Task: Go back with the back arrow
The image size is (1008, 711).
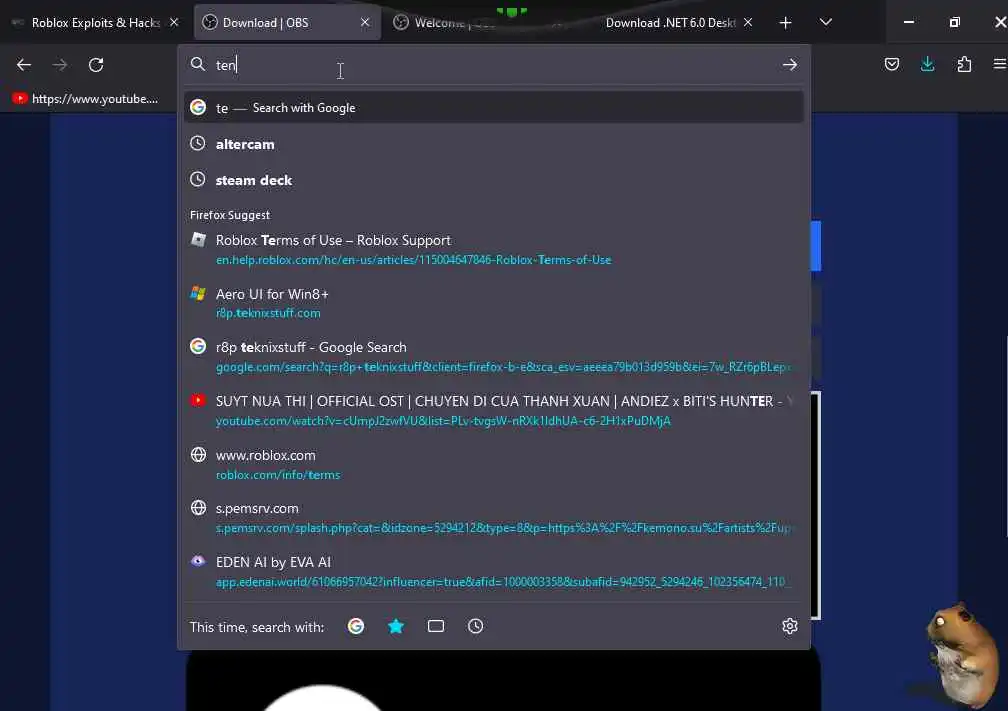Action: pos(24,65)
